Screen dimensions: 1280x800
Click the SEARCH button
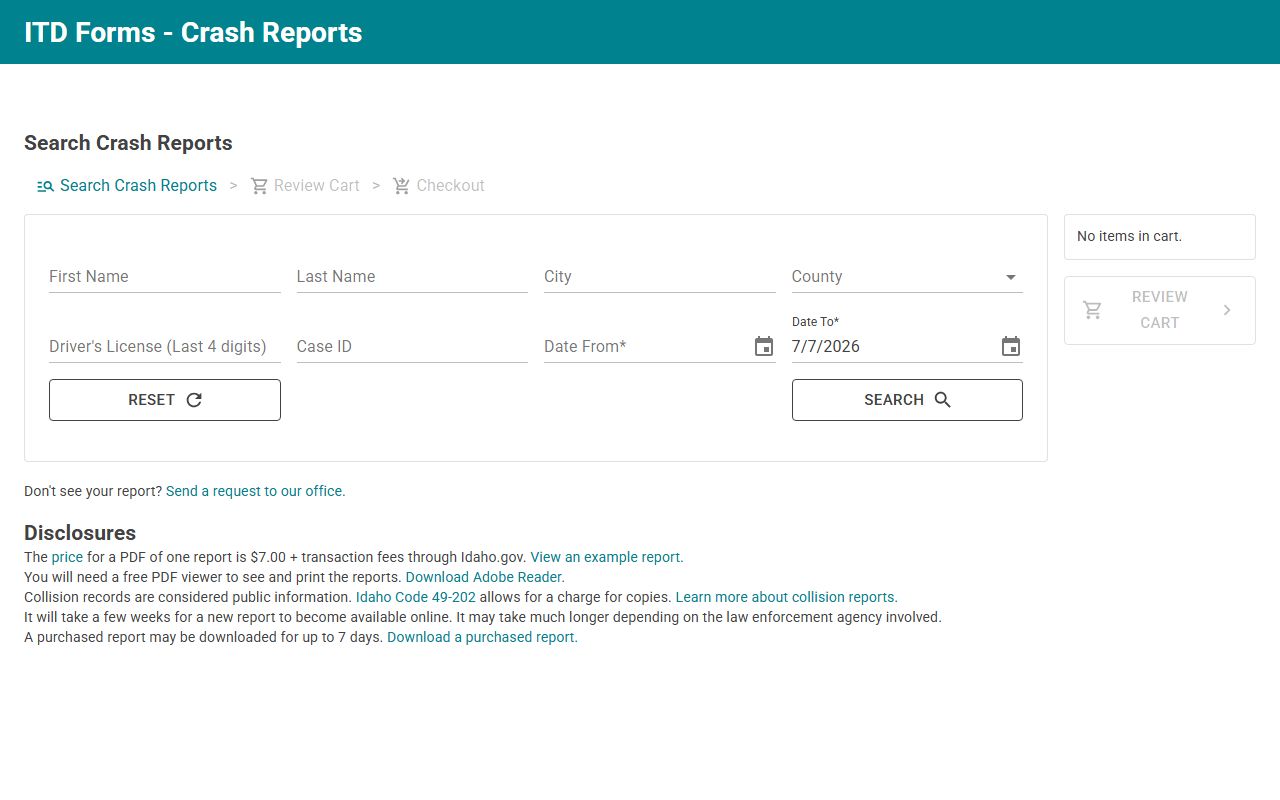[x=907, y=400]
